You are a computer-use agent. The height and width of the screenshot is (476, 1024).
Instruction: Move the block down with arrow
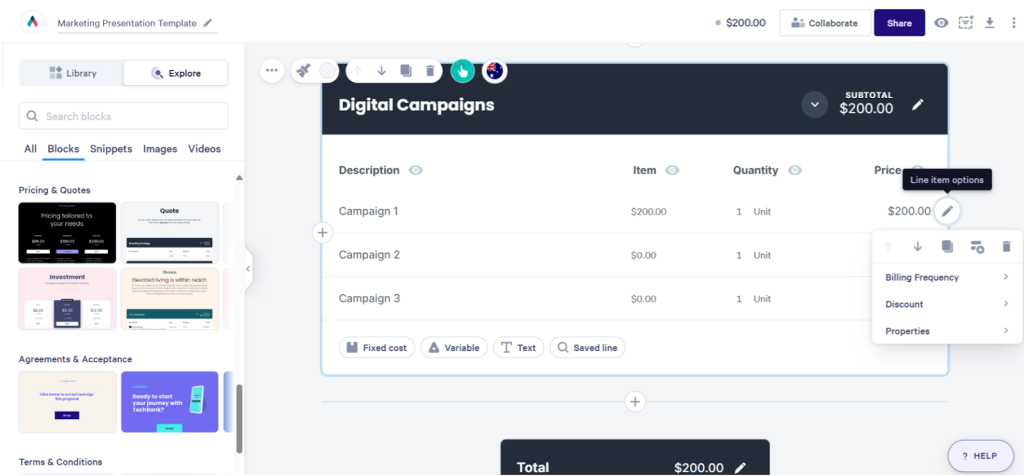pos(381,71)
